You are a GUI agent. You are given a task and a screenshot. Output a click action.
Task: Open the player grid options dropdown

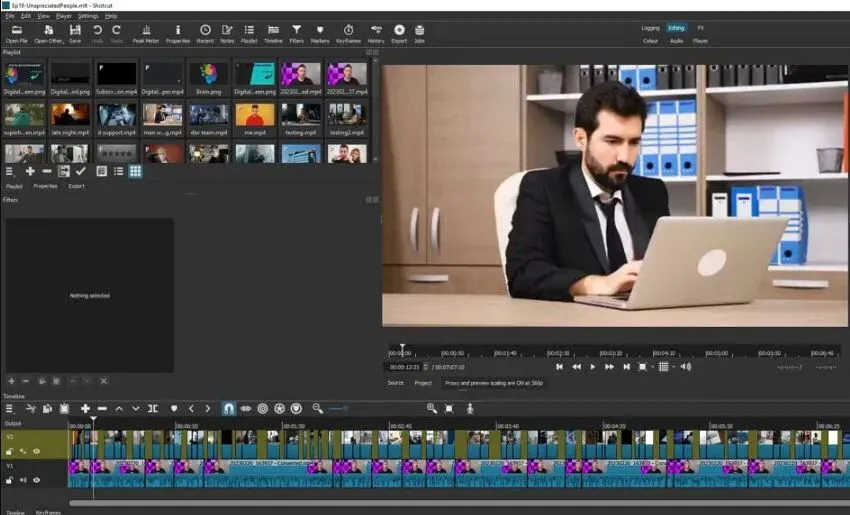coord(664,367)
